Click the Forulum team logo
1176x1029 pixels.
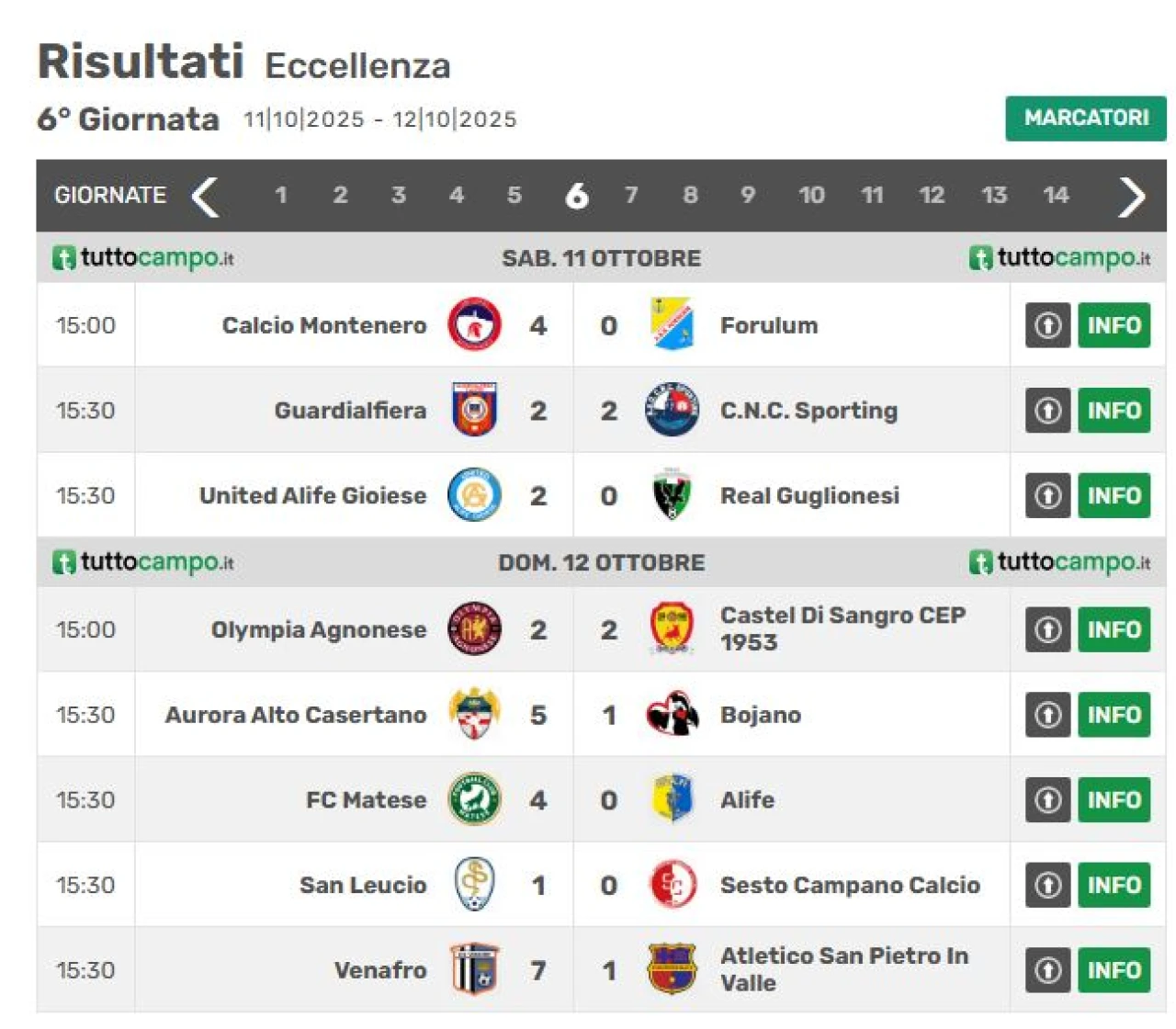[672, 325]
